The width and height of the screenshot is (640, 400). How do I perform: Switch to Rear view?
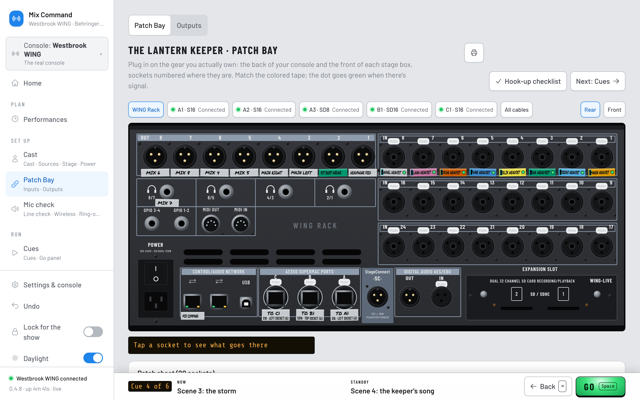pos(590,109)
